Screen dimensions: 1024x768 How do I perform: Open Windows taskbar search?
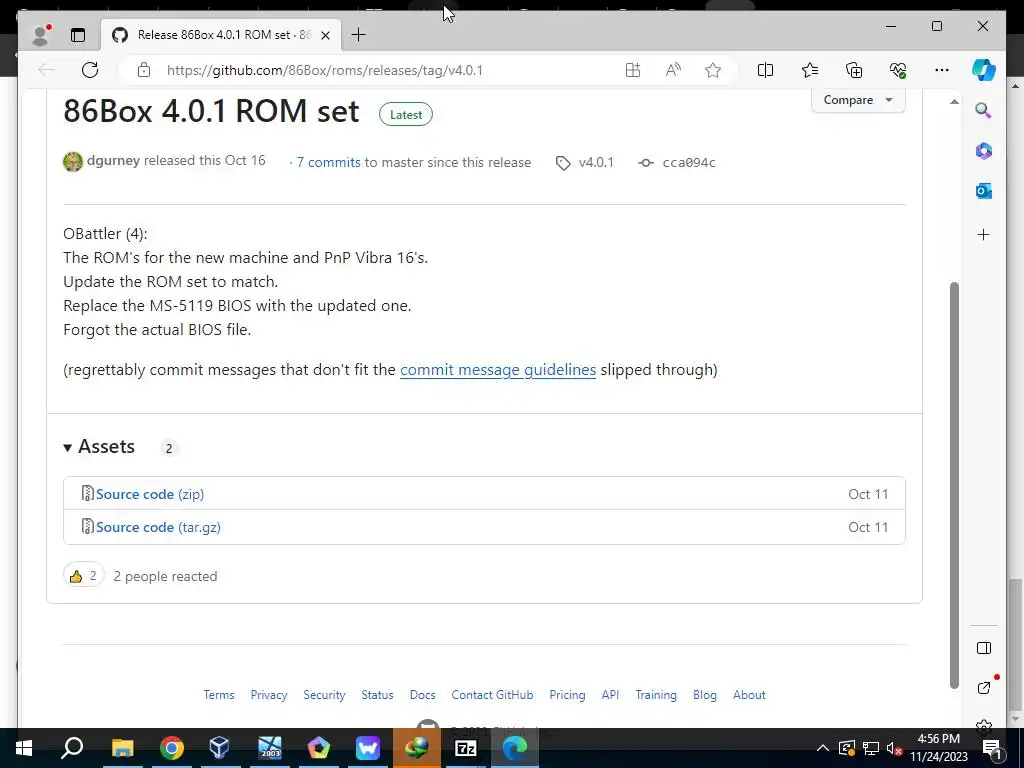(72, 748)
